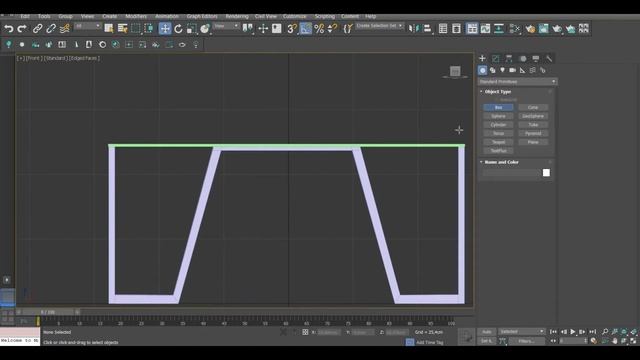Toggle Auto Key animation mode
640x360 pixels.
point(486,332)
